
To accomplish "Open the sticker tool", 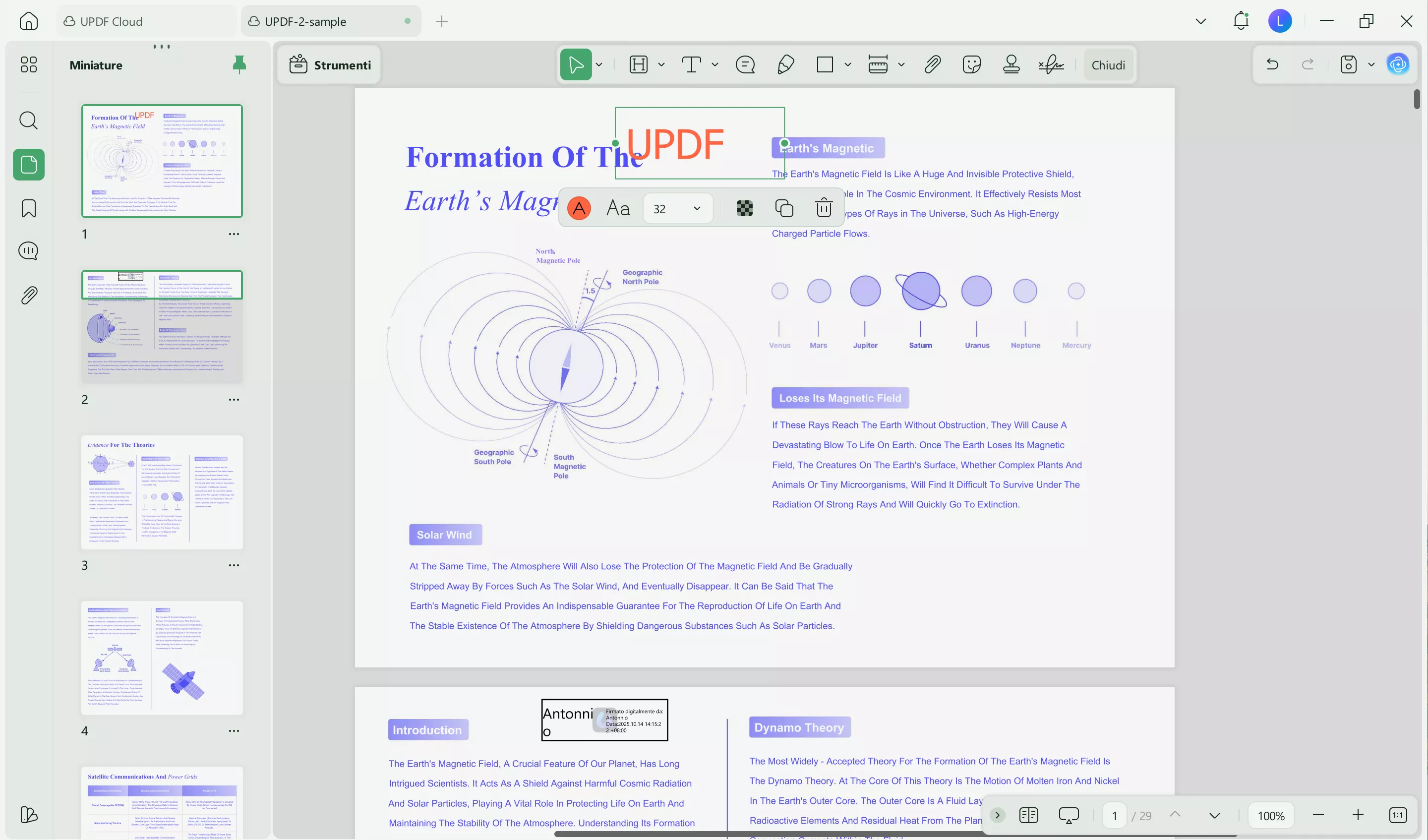I will [971, 64].
